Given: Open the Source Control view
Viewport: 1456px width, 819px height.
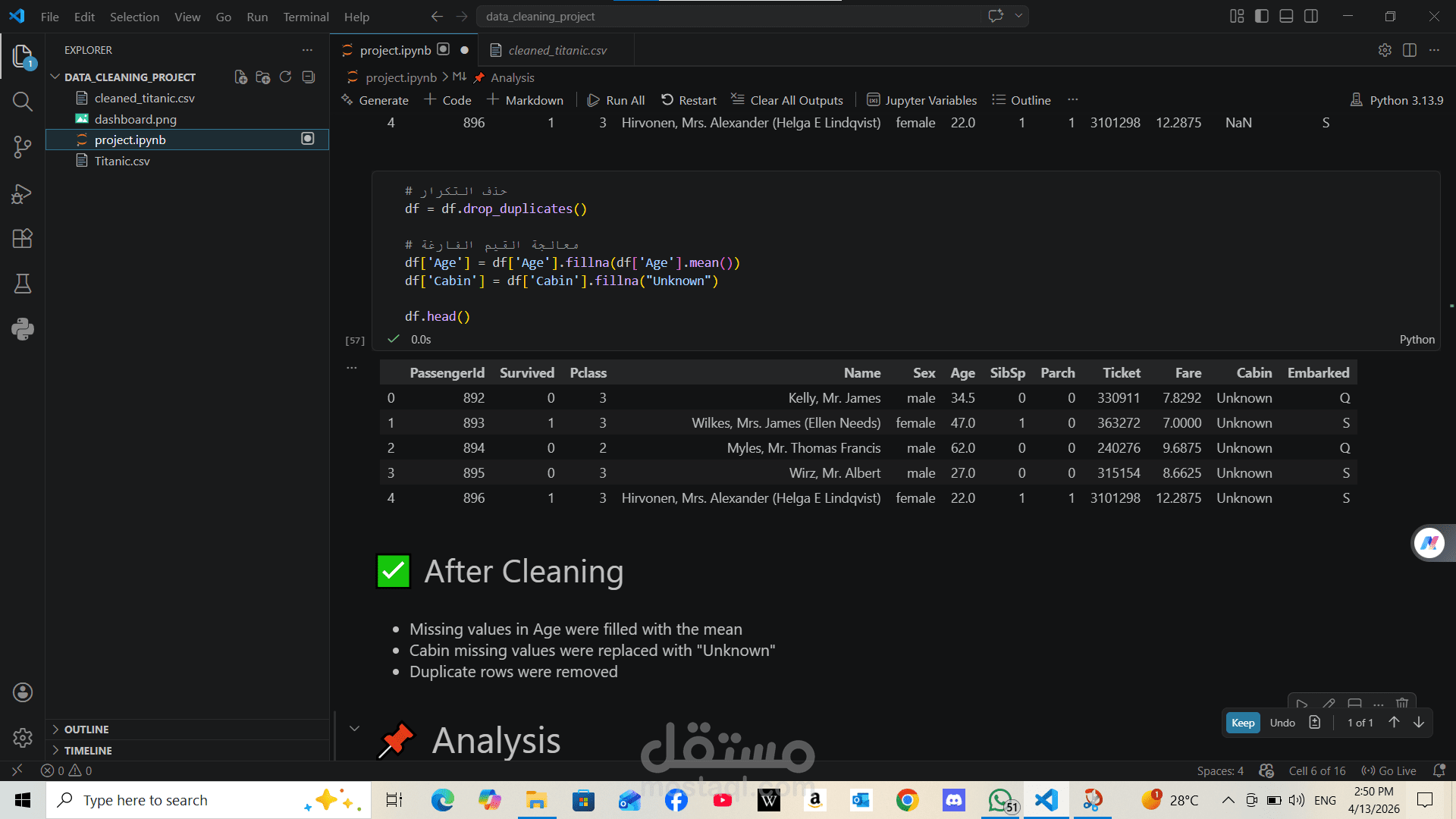Looking at the screenshot, I should coord(22,147).
